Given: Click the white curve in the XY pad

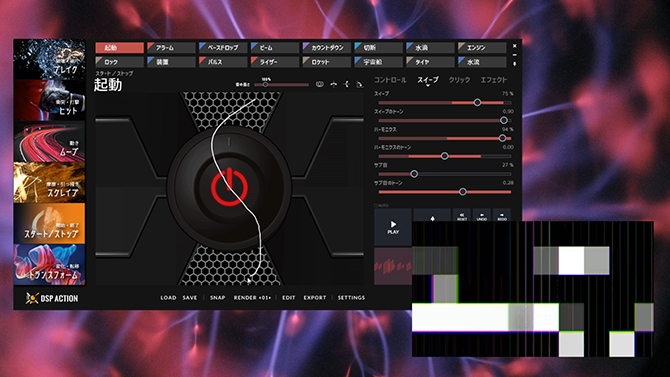Looking at the screenshot, I should 230,187.
